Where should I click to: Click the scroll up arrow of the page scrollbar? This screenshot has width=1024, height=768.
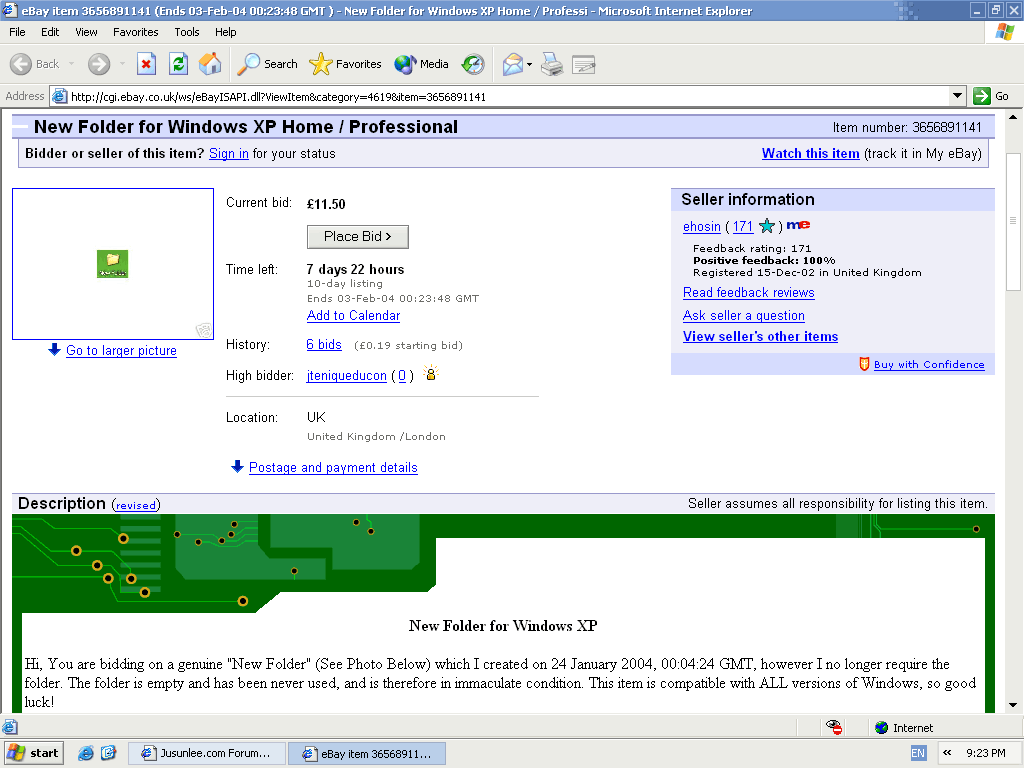tap(1013, 118)
